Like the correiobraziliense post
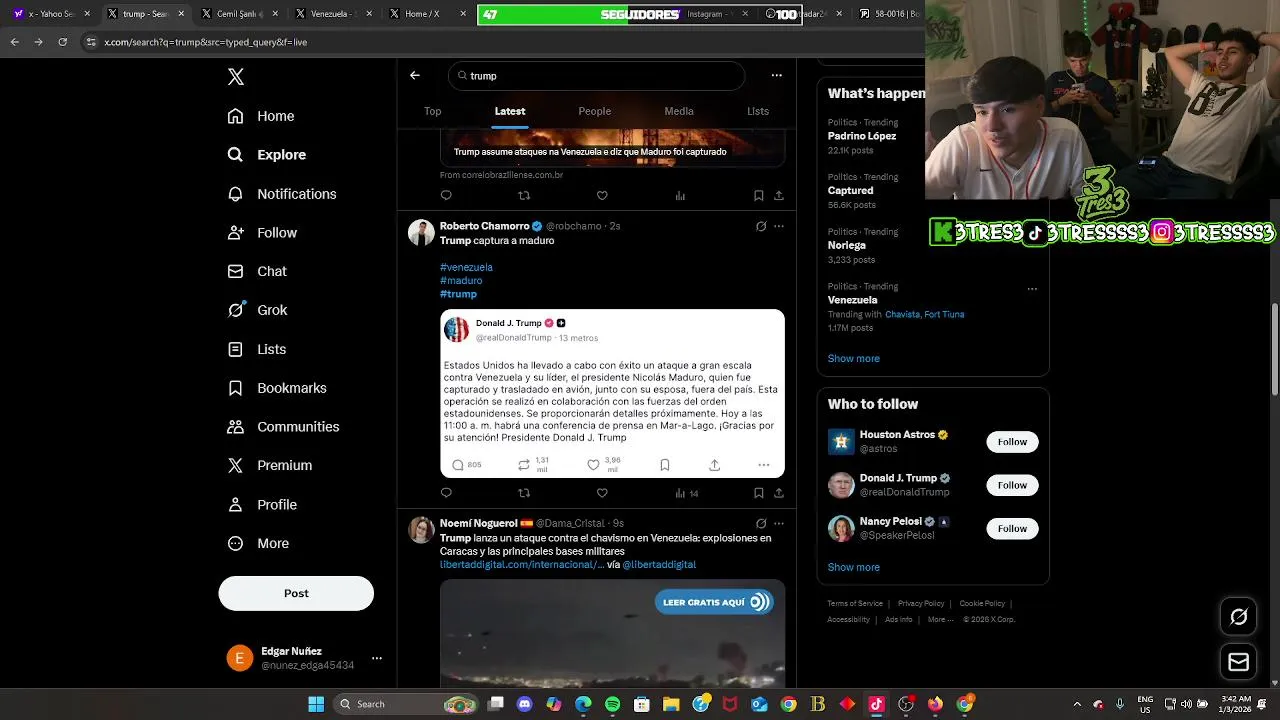 (x=602, y=196)
